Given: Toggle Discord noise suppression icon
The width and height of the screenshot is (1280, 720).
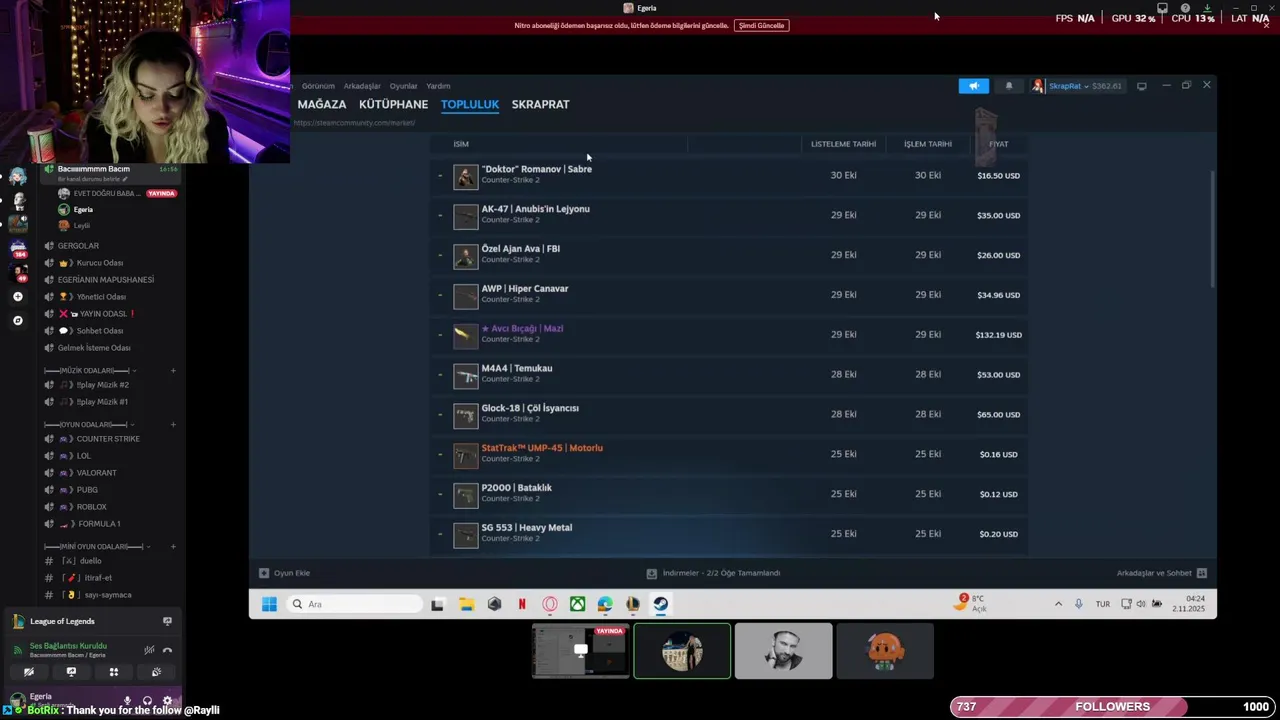Looking at the screenshot, I should [x=149, y=650].
